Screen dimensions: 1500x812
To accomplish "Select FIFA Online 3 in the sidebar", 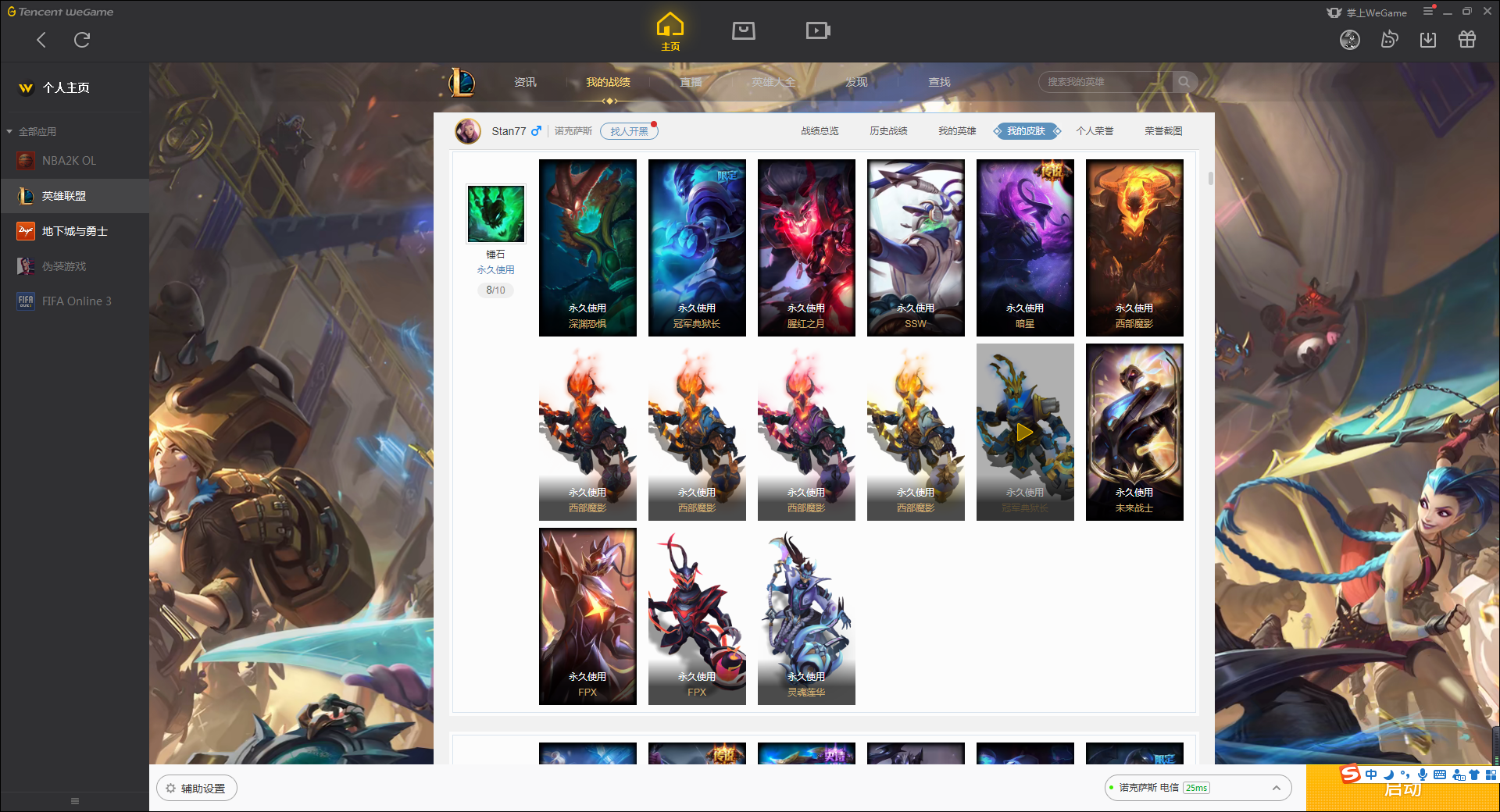I will 74,301.
